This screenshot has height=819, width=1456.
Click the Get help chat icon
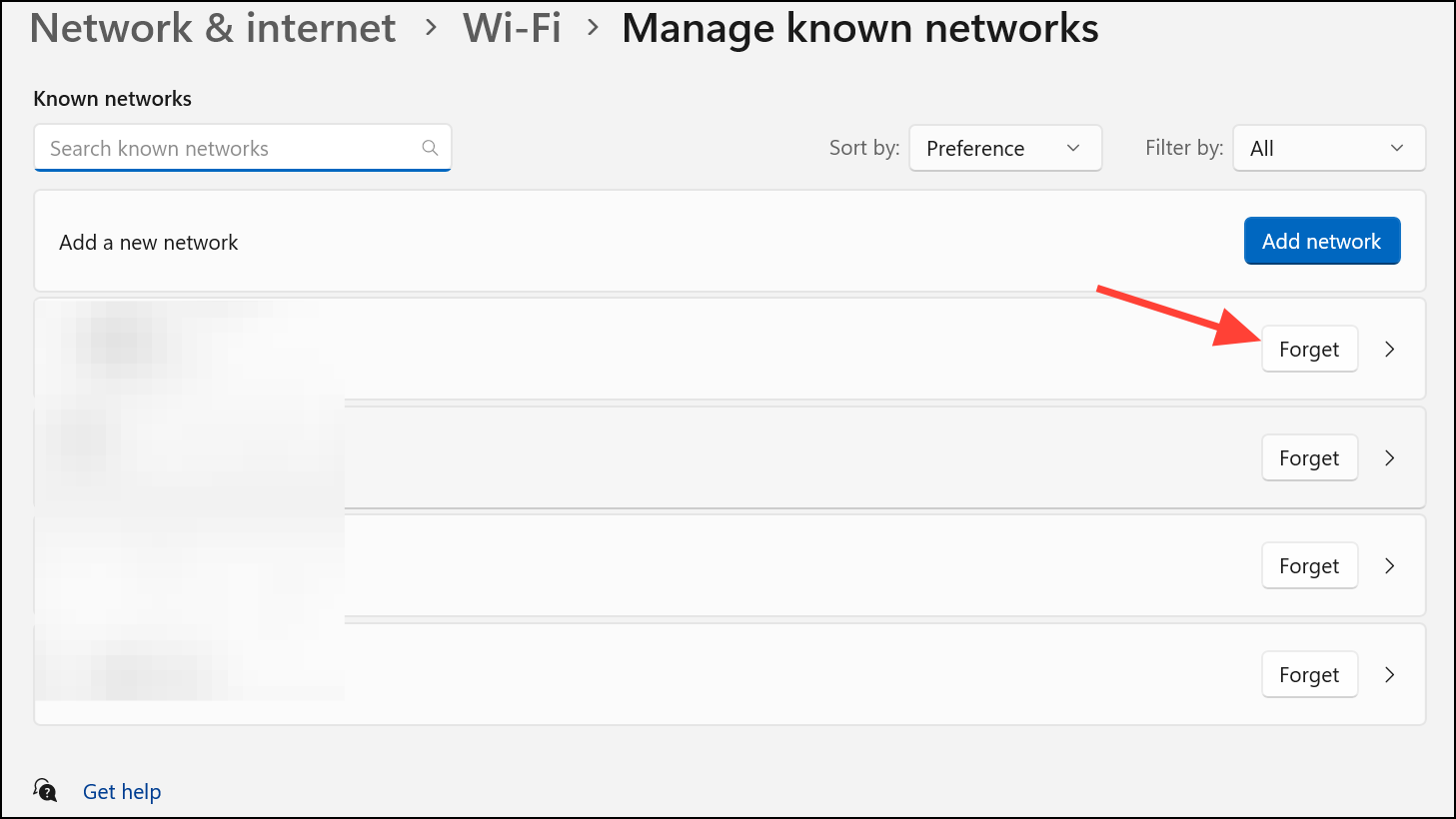45,791
